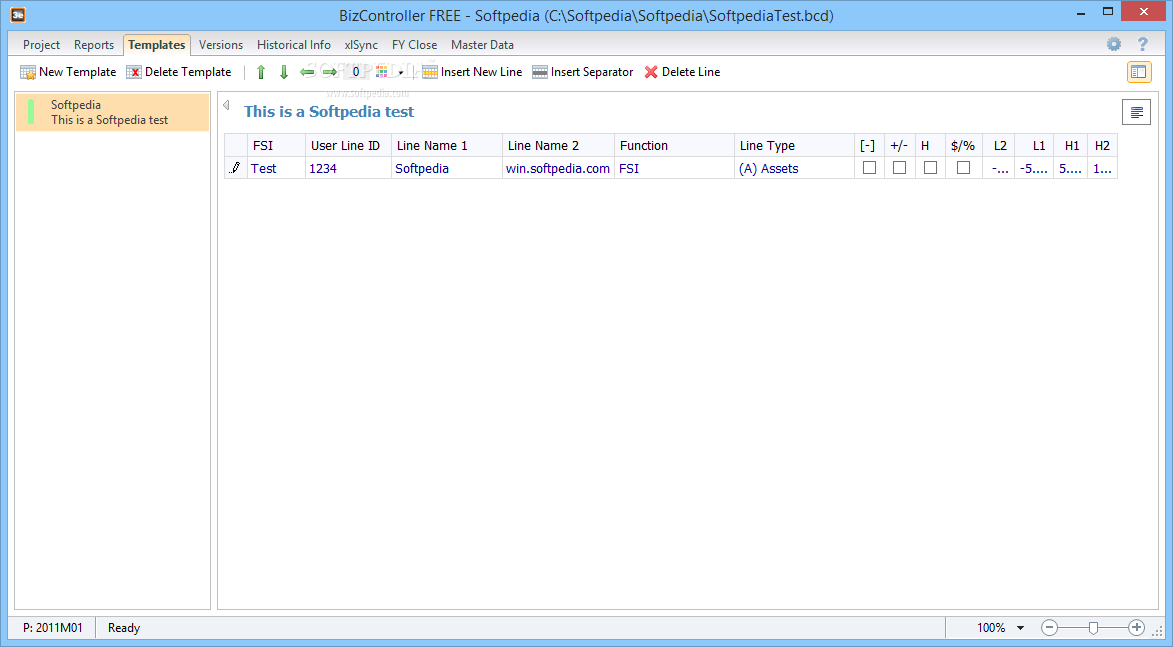This screenshot has height=647, width=1173.
Task: Open the color grid picker icon
Action: click(x=382, y=72)
